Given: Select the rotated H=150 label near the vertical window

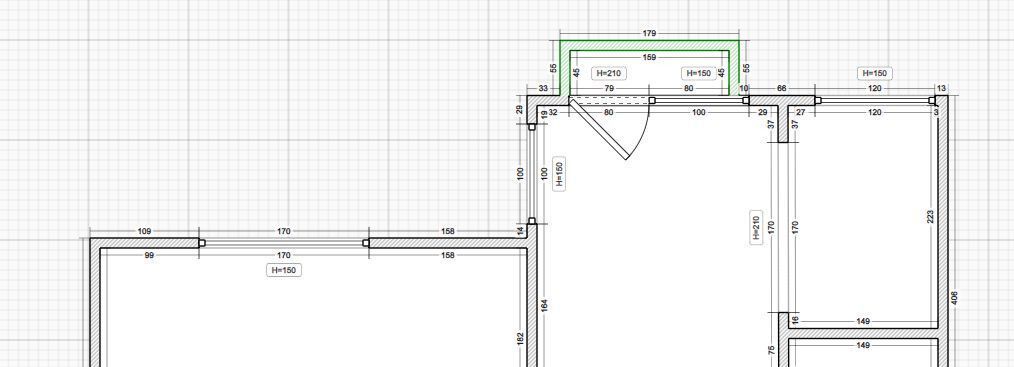Looking at the screenshot, I should point(559,173).
